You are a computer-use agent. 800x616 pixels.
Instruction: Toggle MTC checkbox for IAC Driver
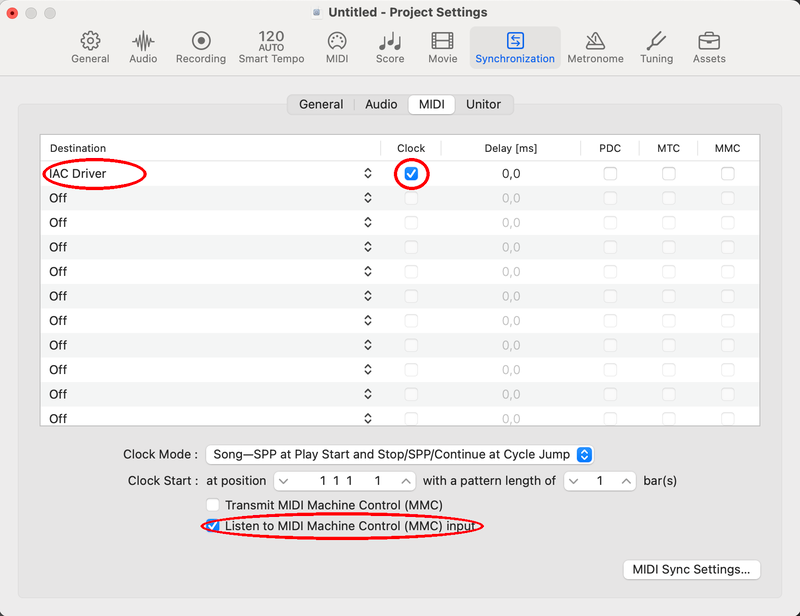point(668,174)
